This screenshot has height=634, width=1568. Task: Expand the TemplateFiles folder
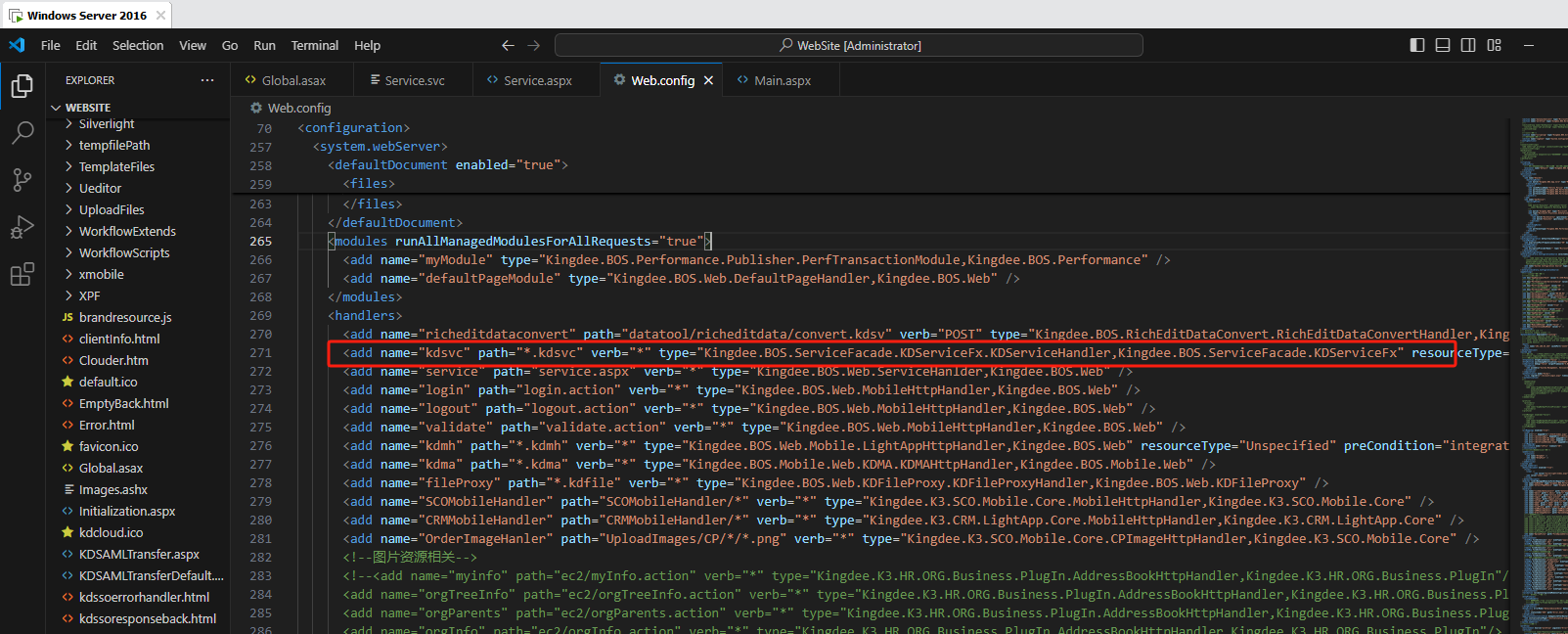click(x=68, y=166)
